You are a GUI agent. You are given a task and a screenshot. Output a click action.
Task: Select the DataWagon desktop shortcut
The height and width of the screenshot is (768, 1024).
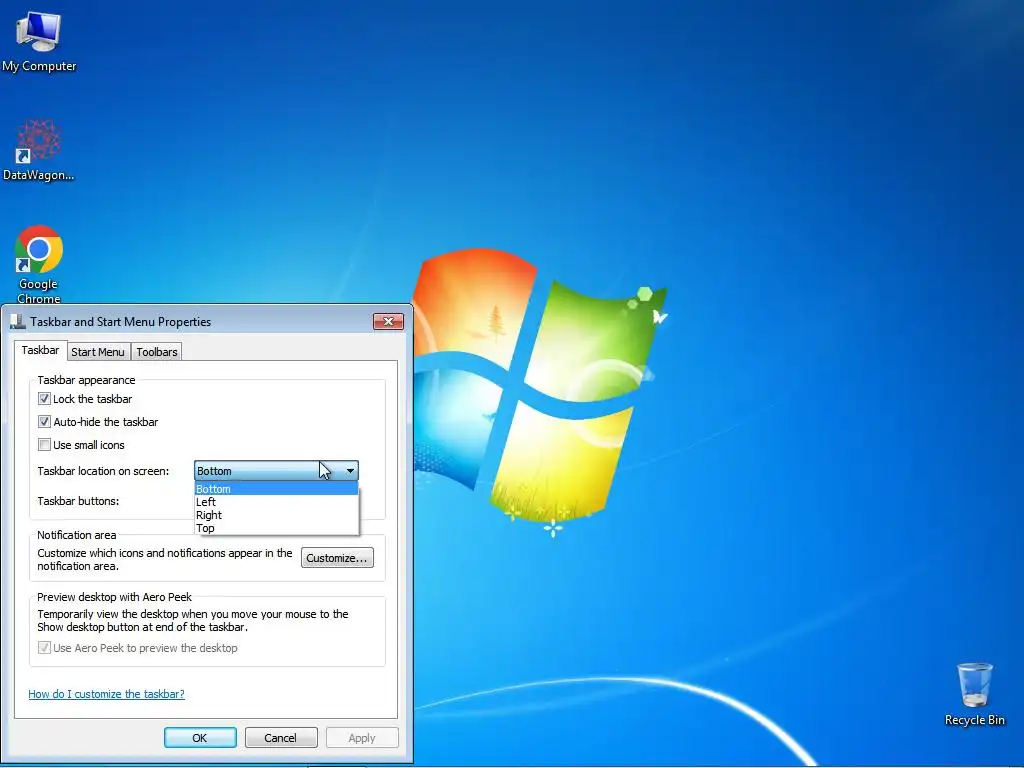[x=39, y=150]
